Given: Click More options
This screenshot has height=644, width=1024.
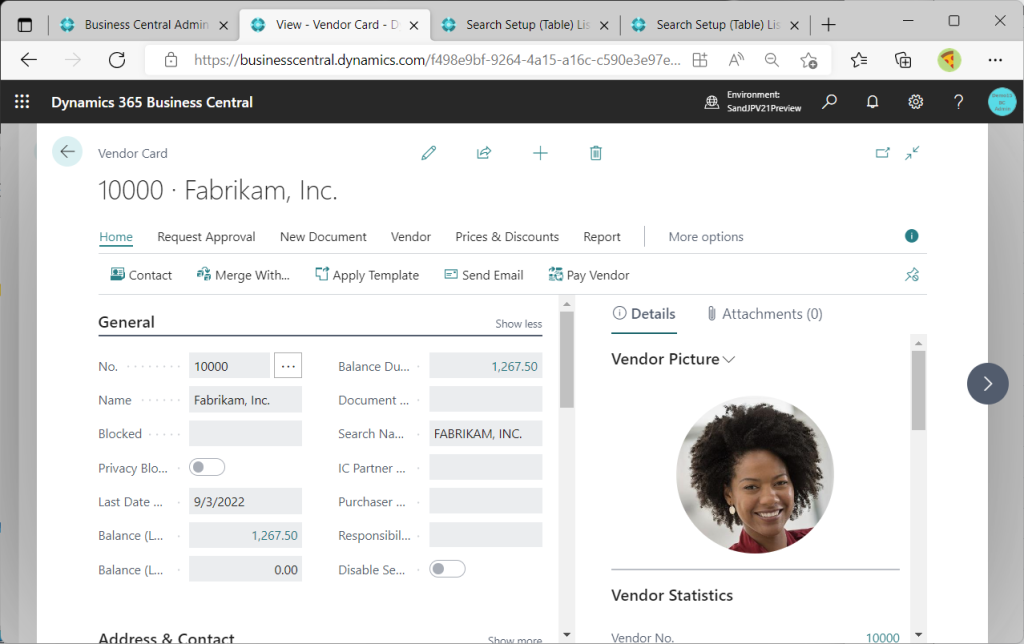Looking at the screenshot, I should point(706,236).
